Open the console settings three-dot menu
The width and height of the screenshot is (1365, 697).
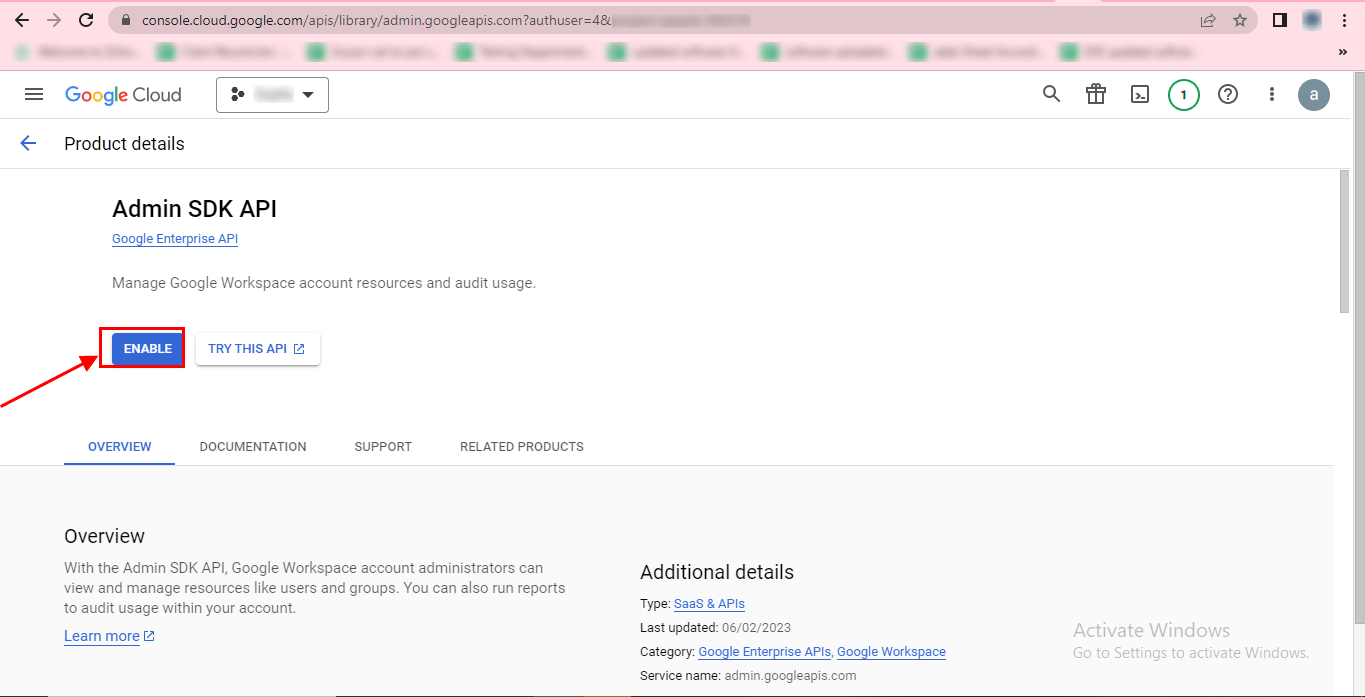[x=1272, y=94]
